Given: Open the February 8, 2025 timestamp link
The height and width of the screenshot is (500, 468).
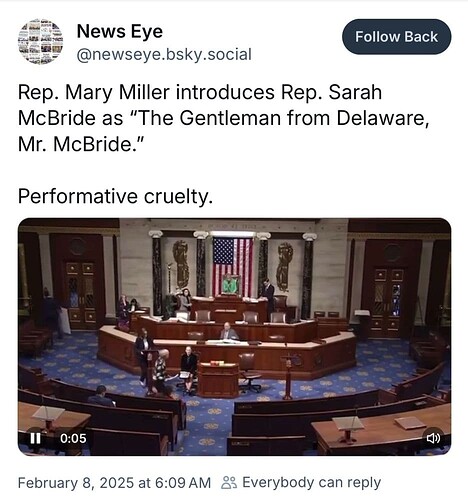Looking at the screenshot, I should pyautogui.click(x=114, y=483).
